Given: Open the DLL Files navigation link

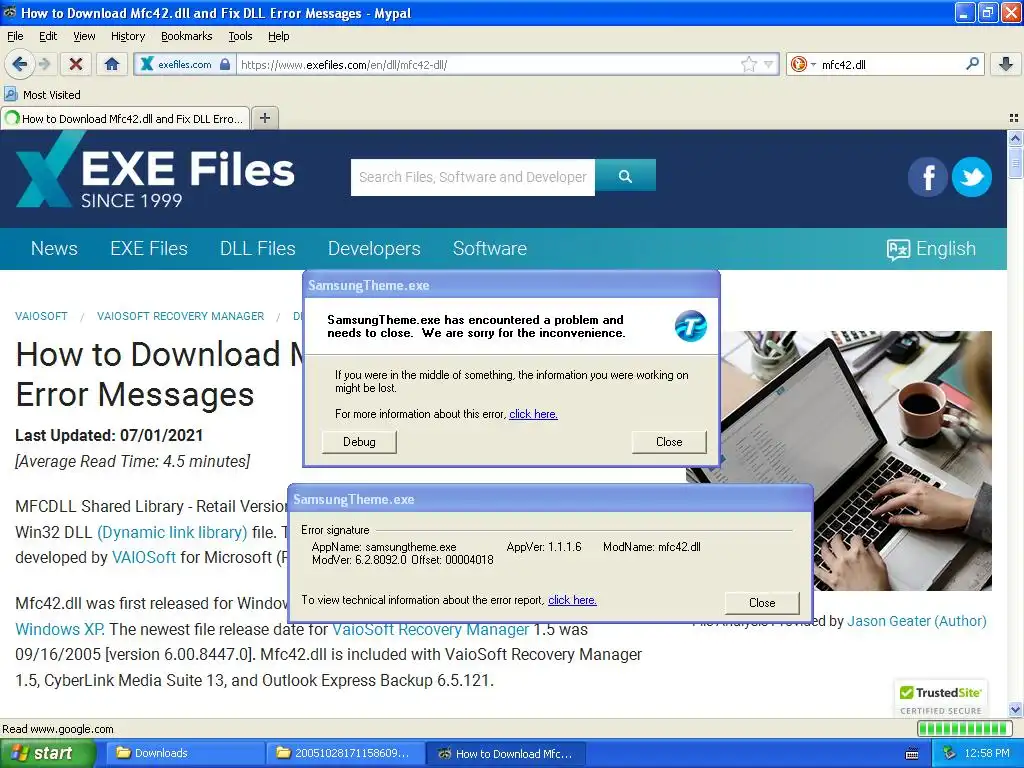Looking at the screenshot, I should (257, 248).
